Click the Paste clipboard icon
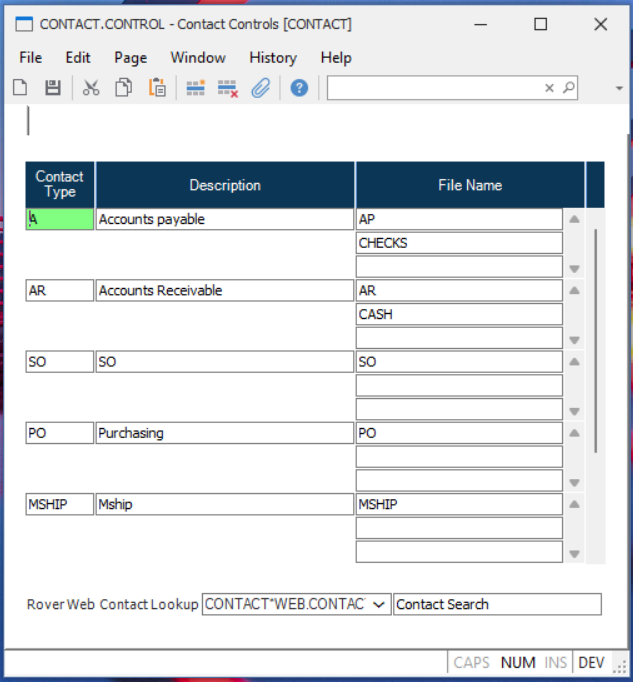The image size is (633, 682). click(157, 88)
